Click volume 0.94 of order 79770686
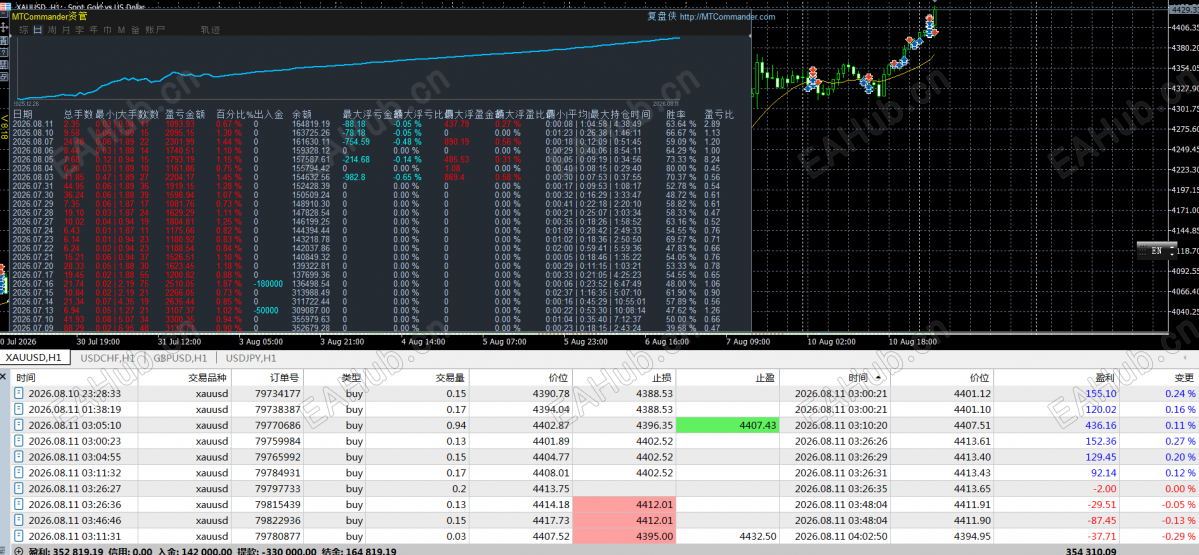The width and height of the screenshot is (1199, 555). [x=455, y=425]
